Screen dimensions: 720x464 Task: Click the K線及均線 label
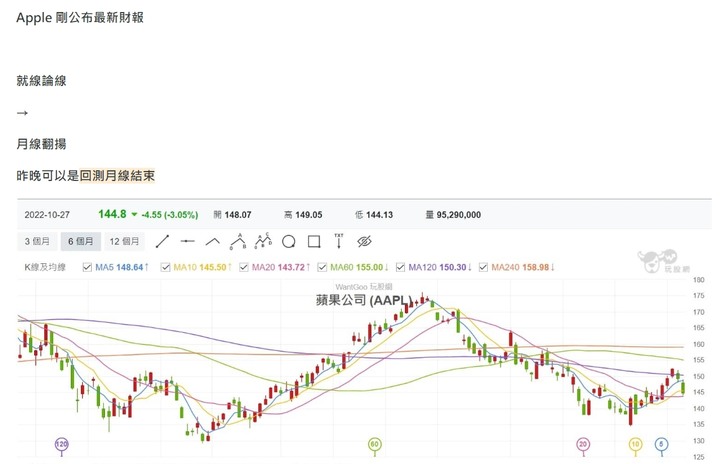coord(45,267)
